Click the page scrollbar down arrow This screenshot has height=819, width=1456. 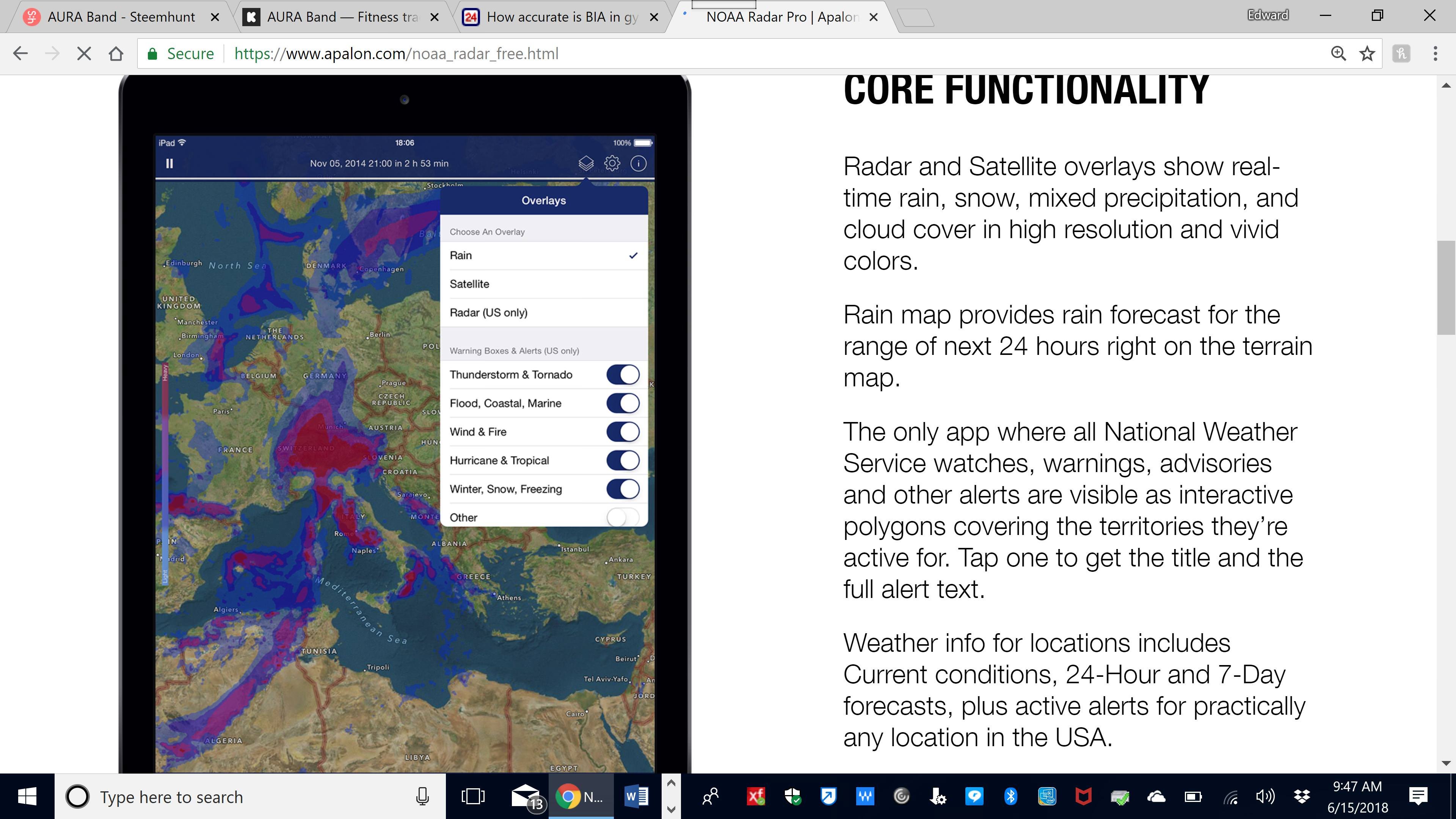tap(1447, 763)
